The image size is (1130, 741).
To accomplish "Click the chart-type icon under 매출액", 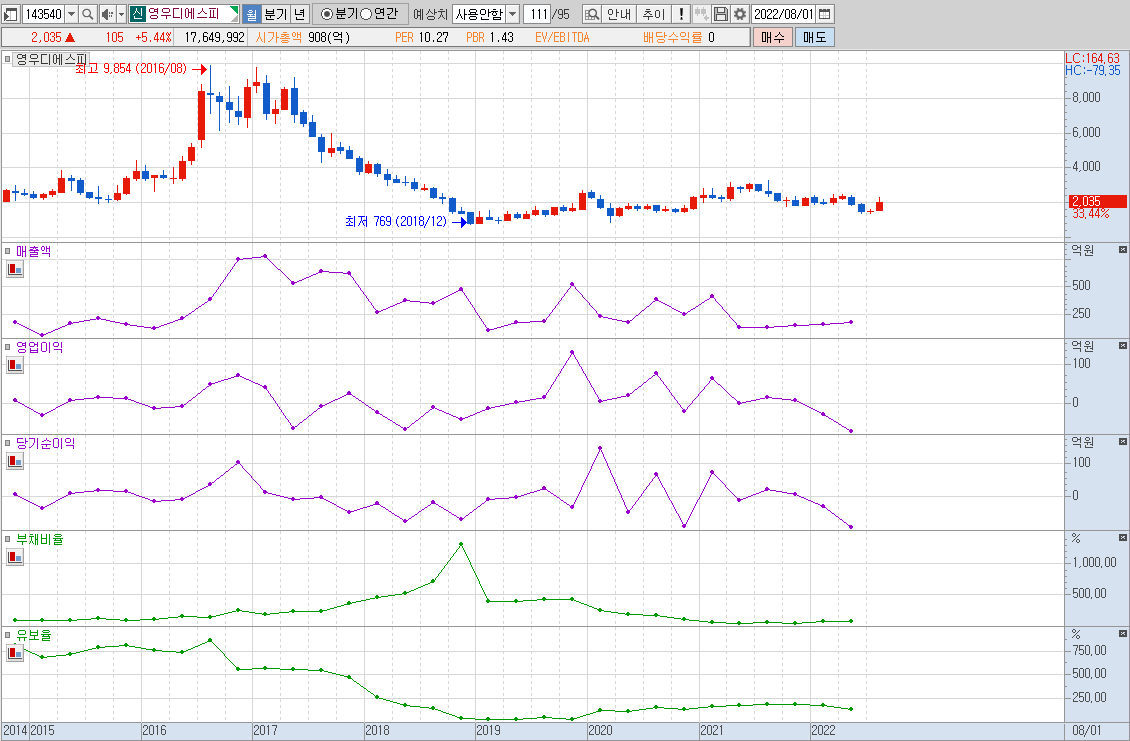I will [x=15, y=270].
